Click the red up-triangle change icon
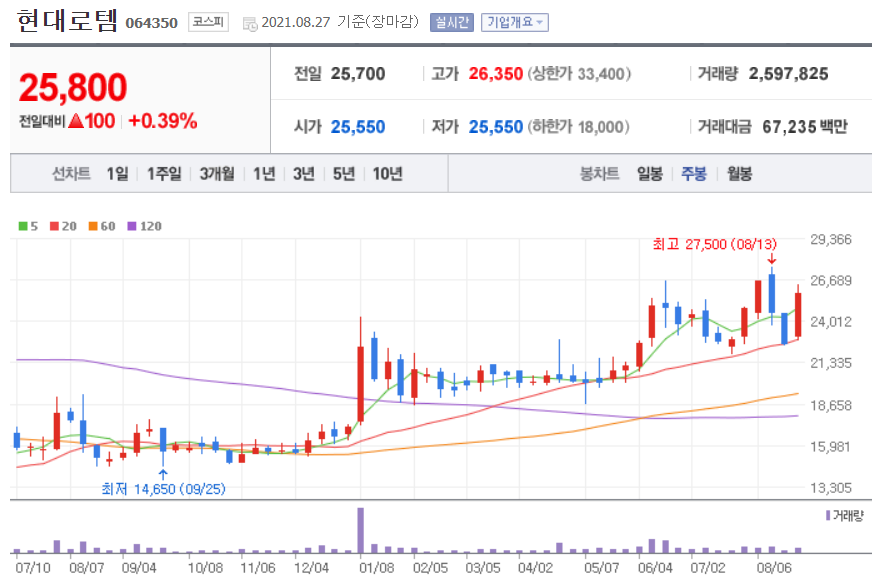 [x=76, y=121]
